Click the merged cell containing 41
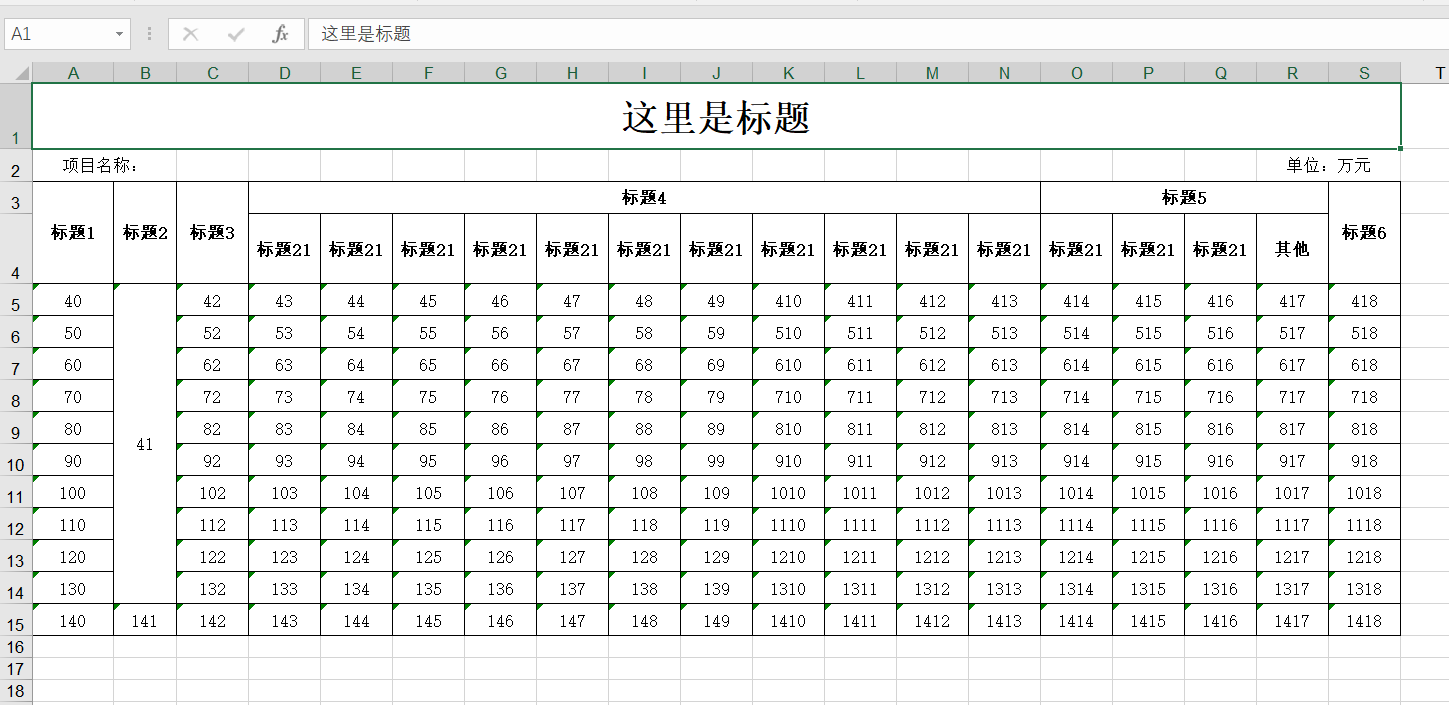The image size is (1449, 705). pyautogui.click(x=145, y=444)
